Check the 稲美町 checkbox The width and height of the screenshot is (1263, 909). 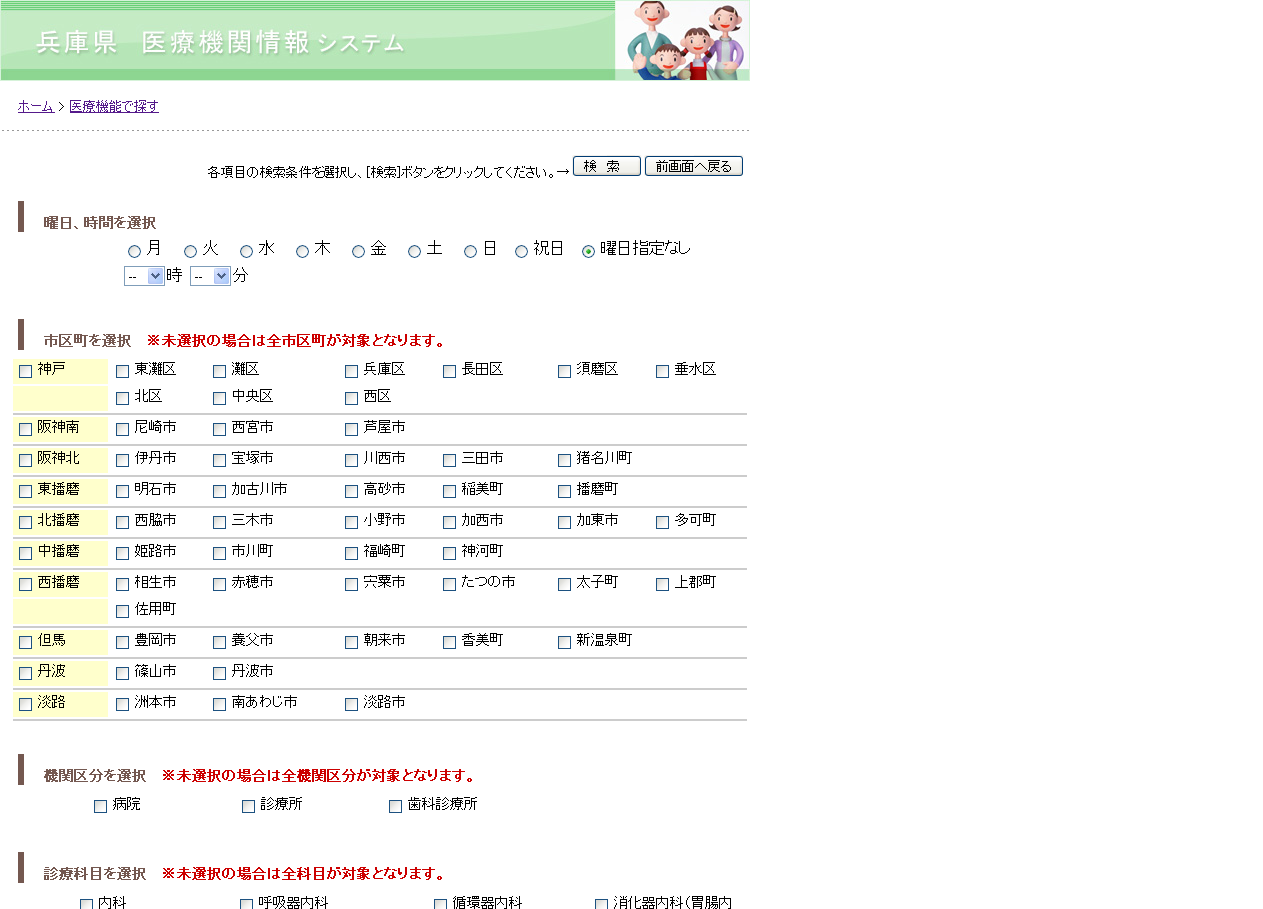pos(450,492)
